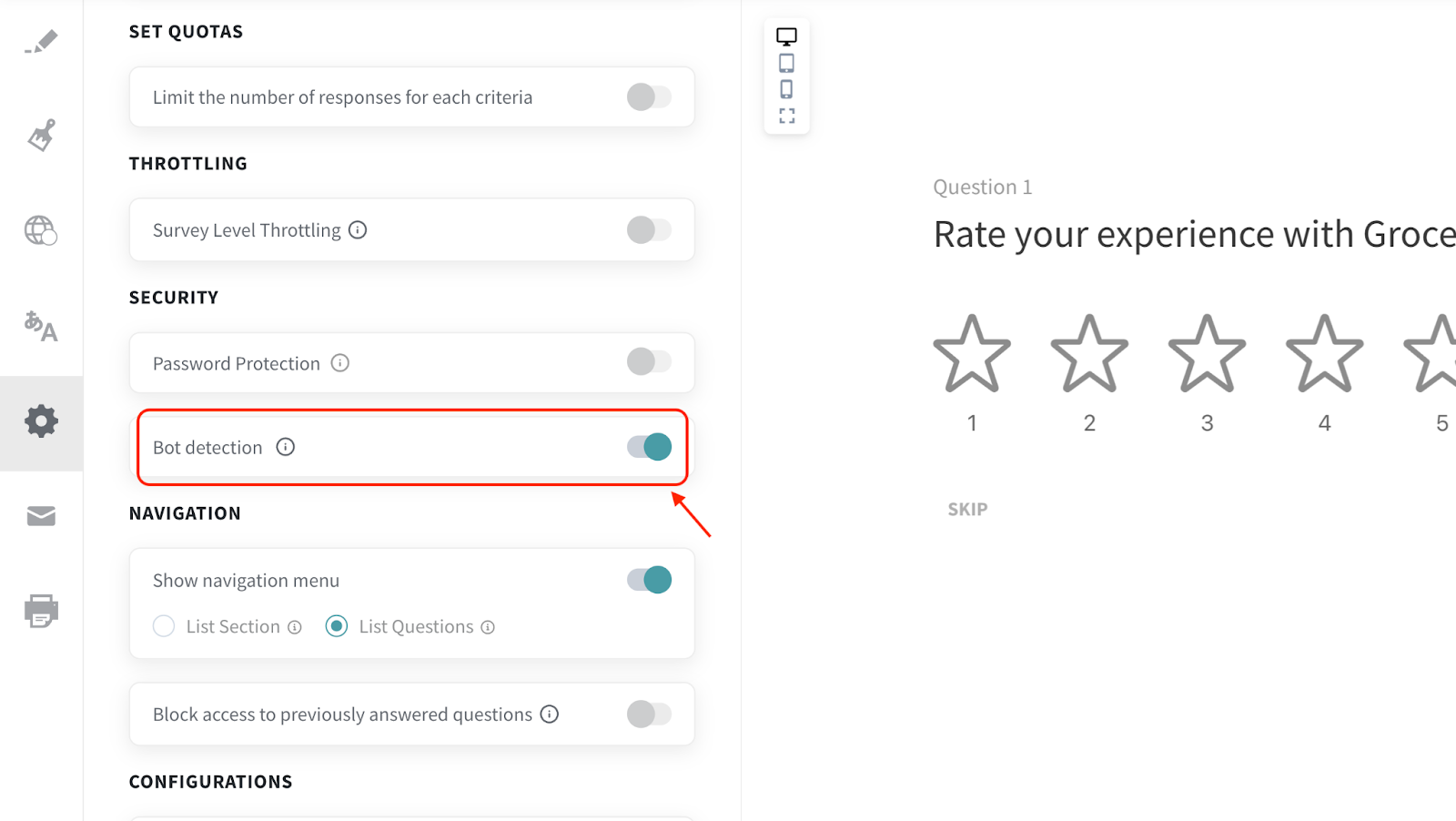Switch preview to mobile phone view

coord(786,89)
